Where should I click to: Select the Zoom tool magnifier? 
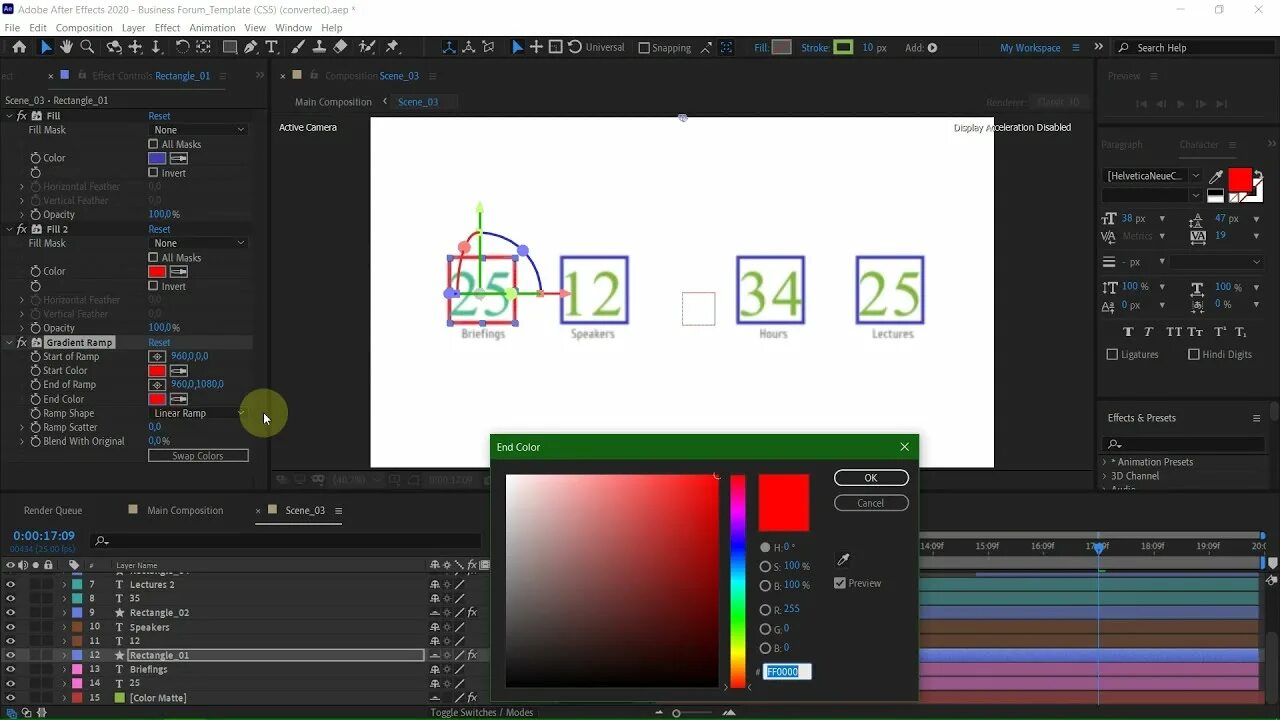pos(87,47)
